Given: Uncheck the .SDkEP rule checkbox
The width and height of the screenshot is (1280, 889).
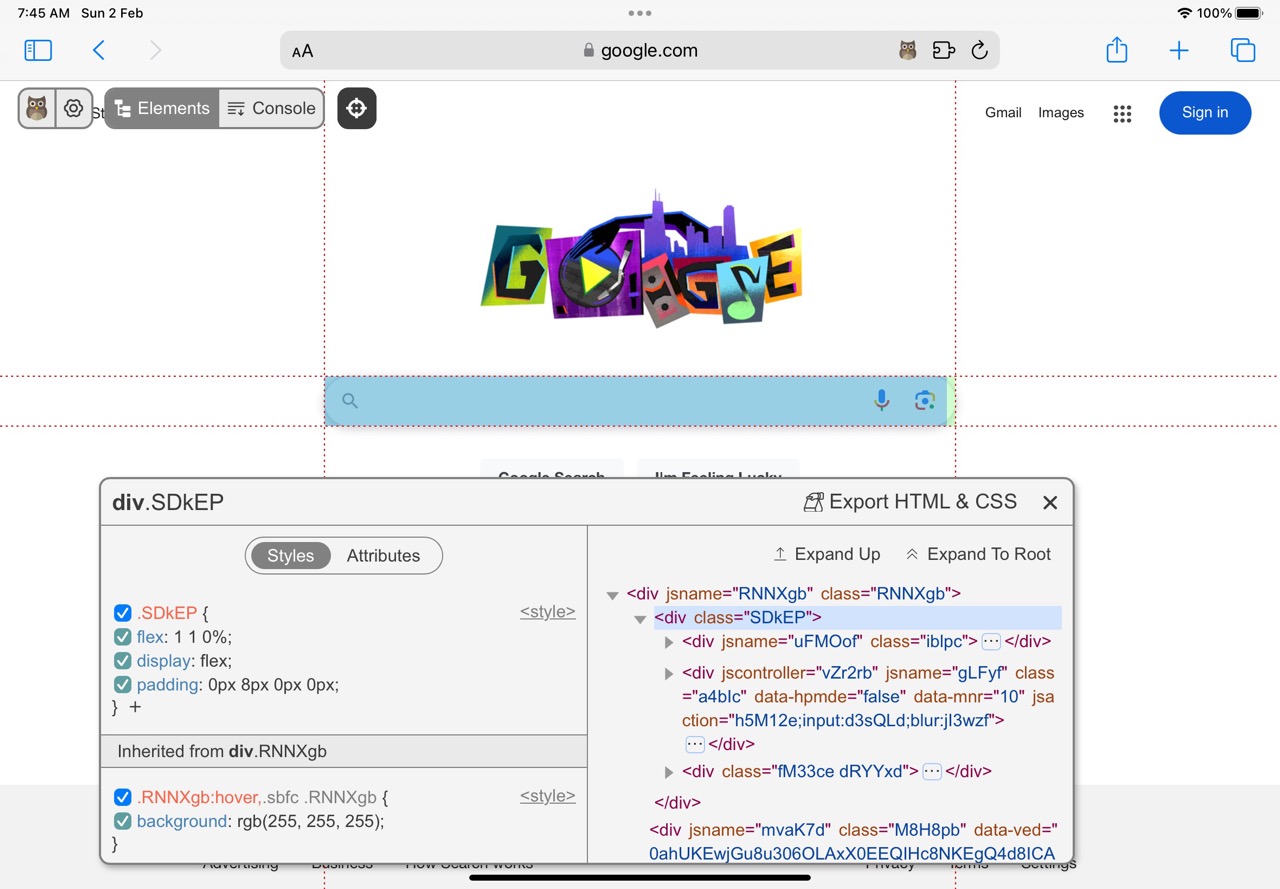Looking at the screenshot, I should pos(123,613).
